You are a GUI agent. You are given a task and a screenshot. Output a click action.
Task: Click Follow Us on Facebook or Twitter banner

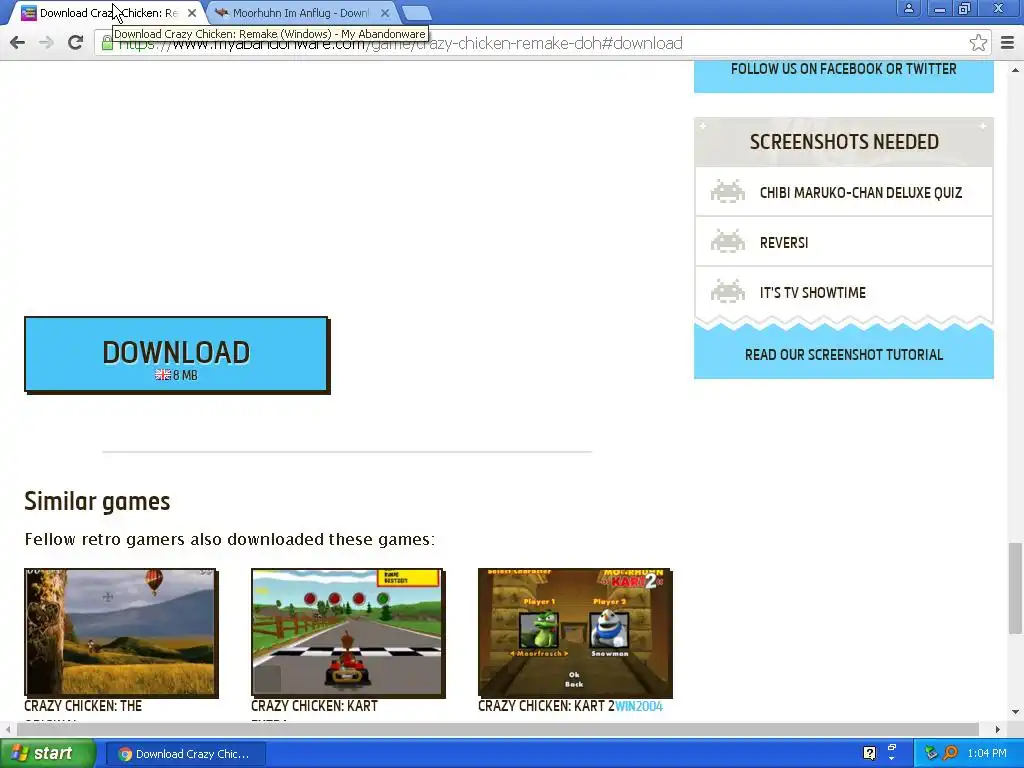point(843,69)
